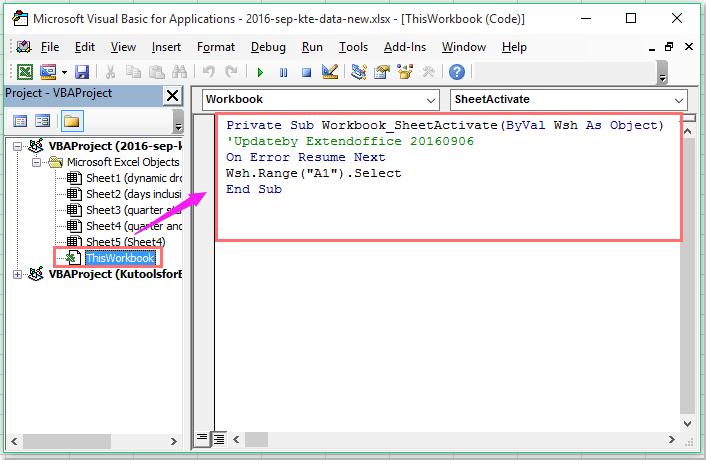Screen dimensions: 706x460
Task: Open the Add-Ins menu
Action: pos(405,47)
